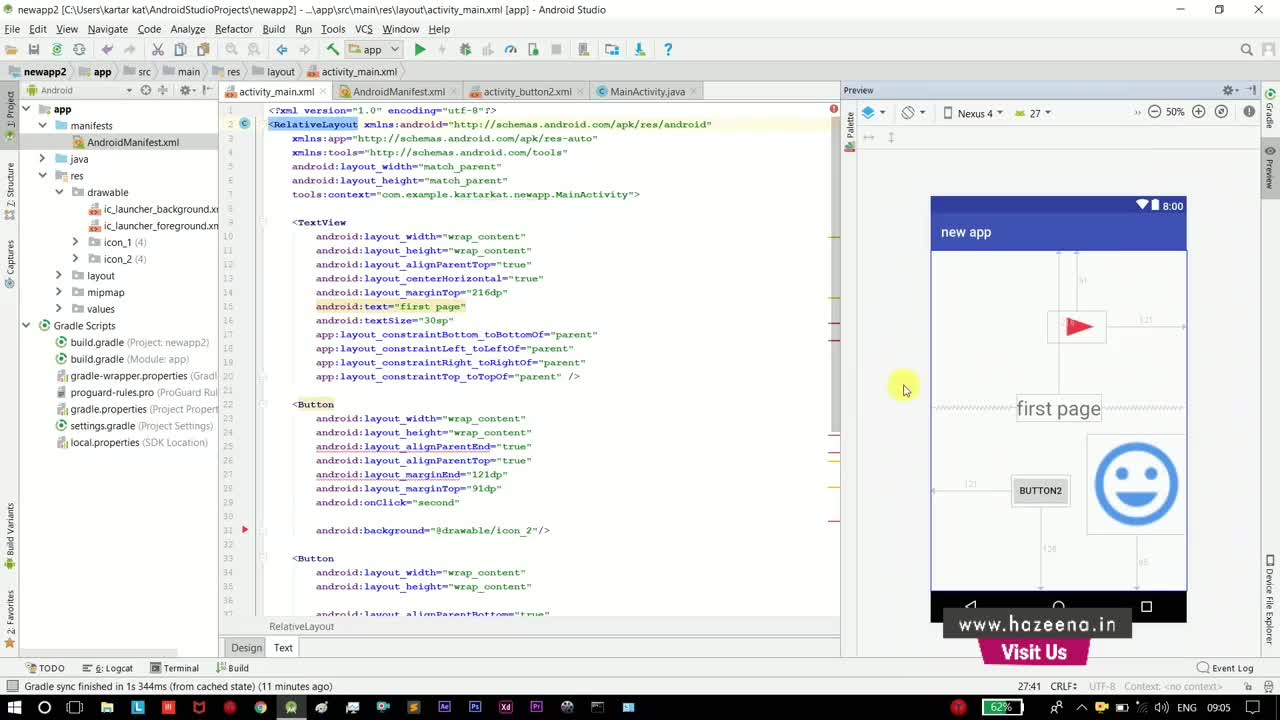The image size is (1280, 720).
Task: Zoom out the layout preview
Action: coord(1154,112)
